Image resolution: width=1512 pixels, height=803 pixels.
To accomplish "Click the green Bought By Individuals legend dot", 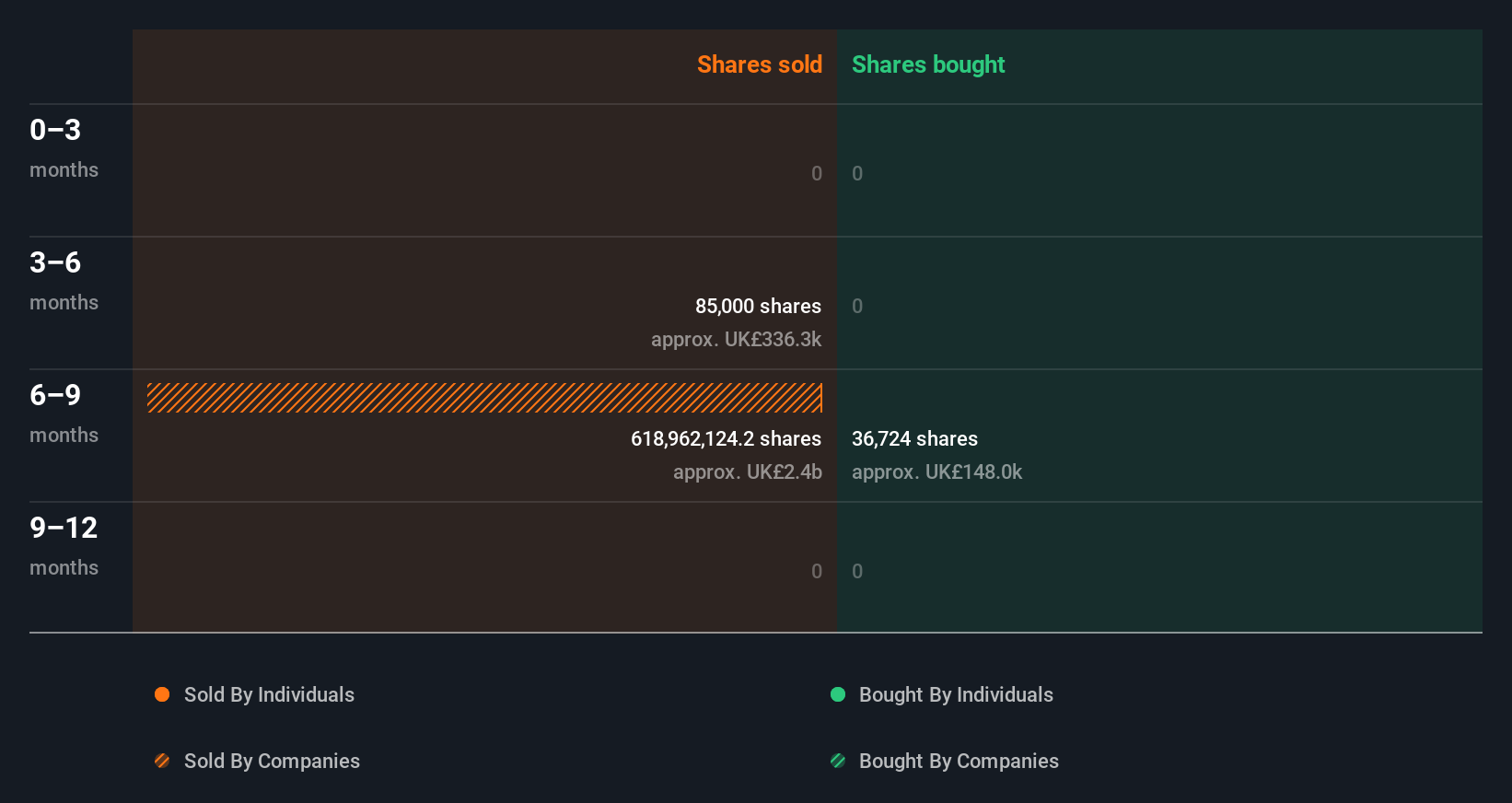I will tap(838, 694).
